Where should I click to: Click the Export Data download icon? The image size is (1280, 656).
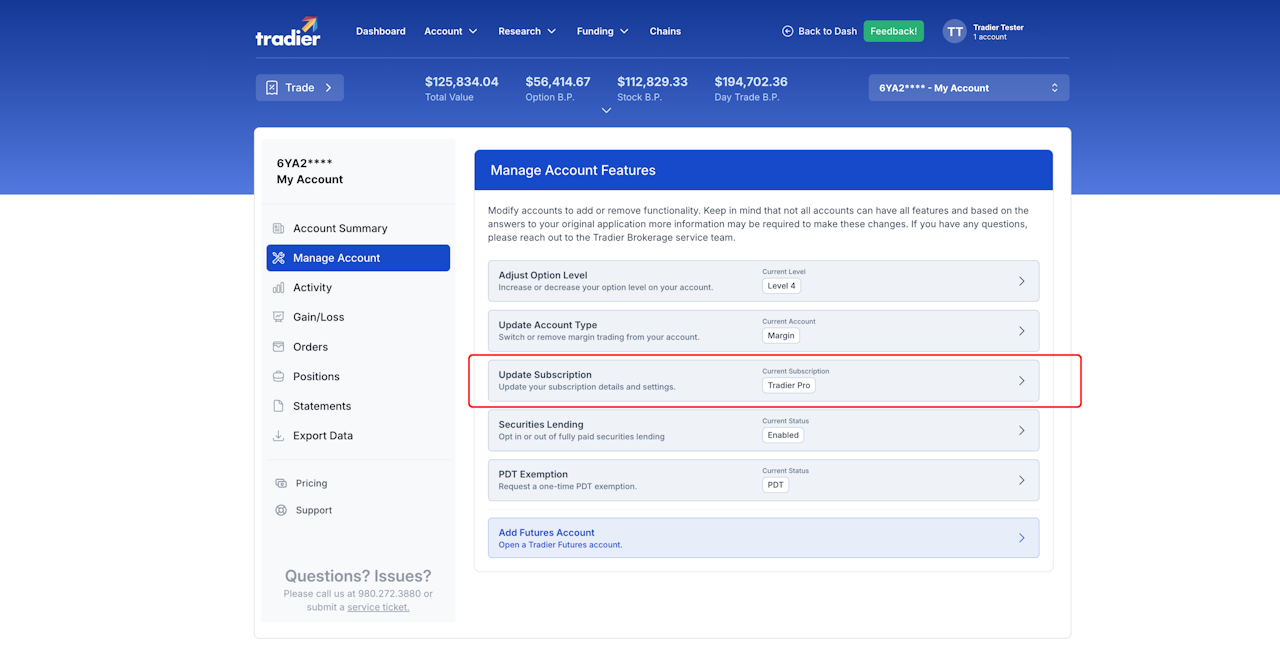(278, 436)
